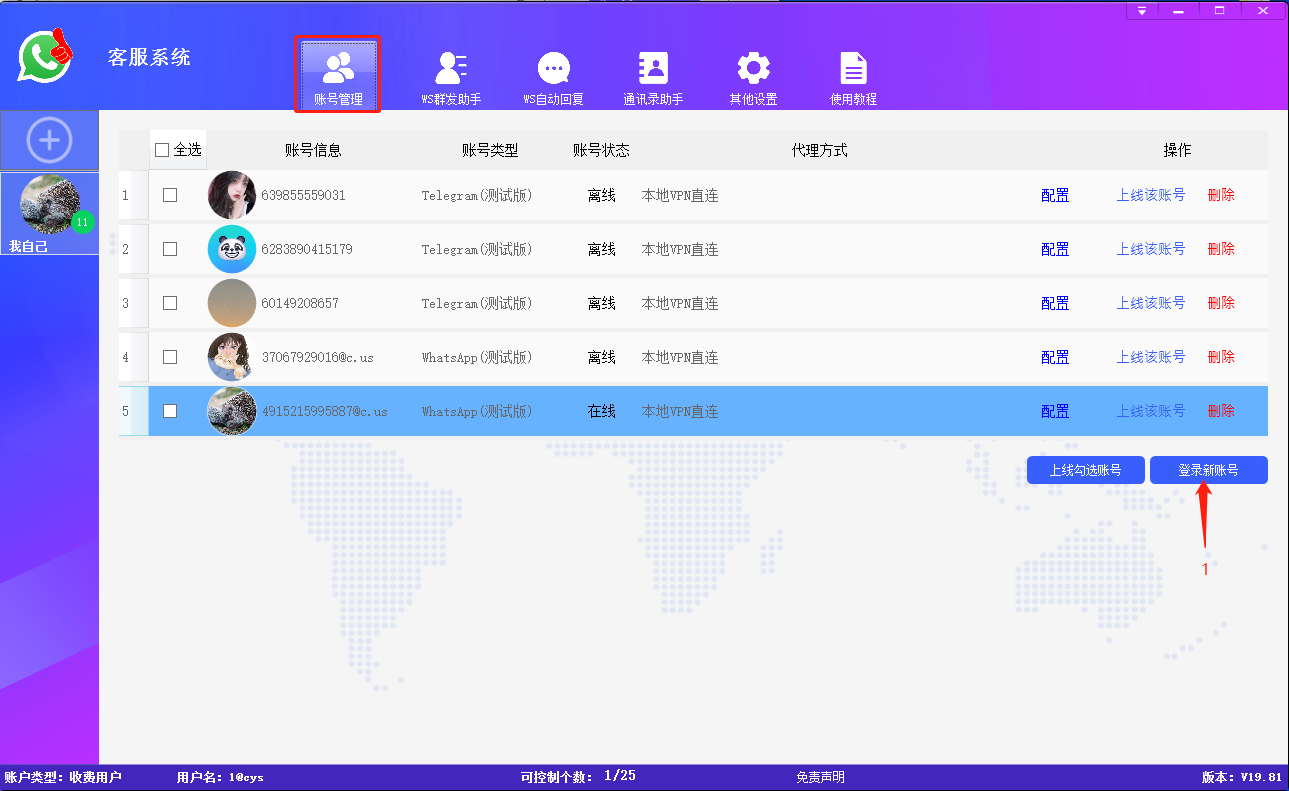
Task: Toggle the 全选 select-all checkbox
Action: pyautogui.click(x=162, y=150)
